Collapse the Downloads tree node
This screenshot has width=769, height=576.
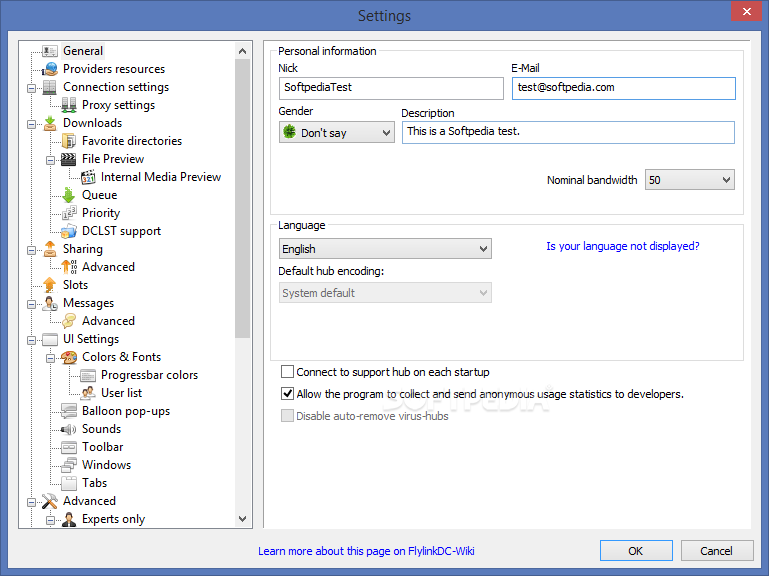[x=31, y=124]
